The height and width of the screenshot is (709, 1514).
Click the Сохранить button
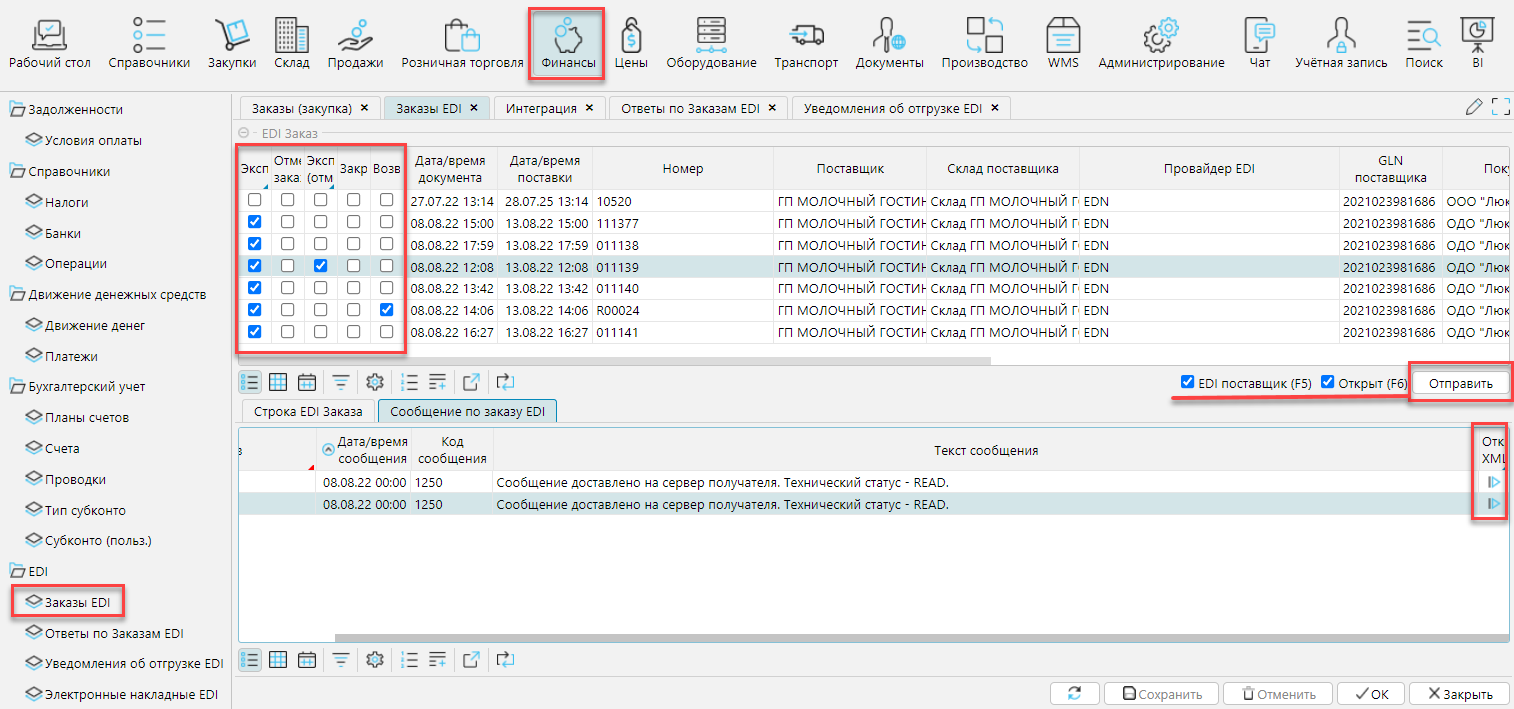click(1160, 694)
